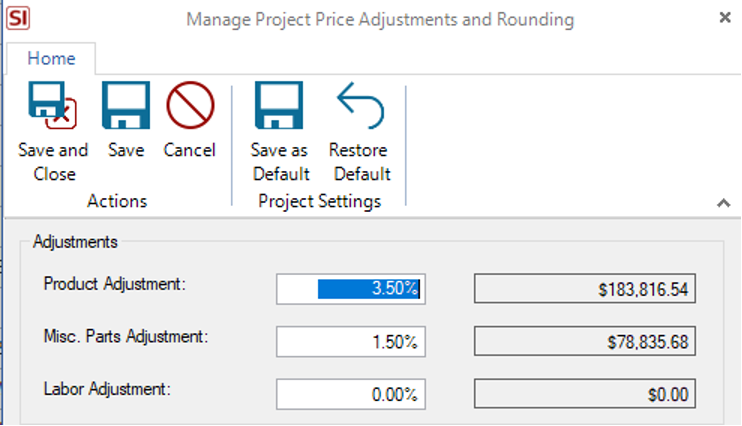
Task: Select the $78,835.68 misc parts amount
Action: (x=585, y=341)
